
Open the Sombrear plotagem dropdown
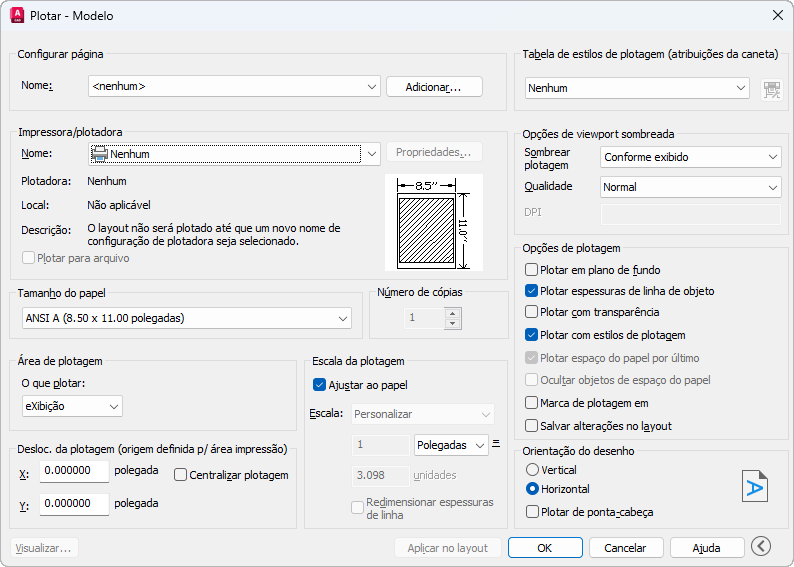(690, 157)
